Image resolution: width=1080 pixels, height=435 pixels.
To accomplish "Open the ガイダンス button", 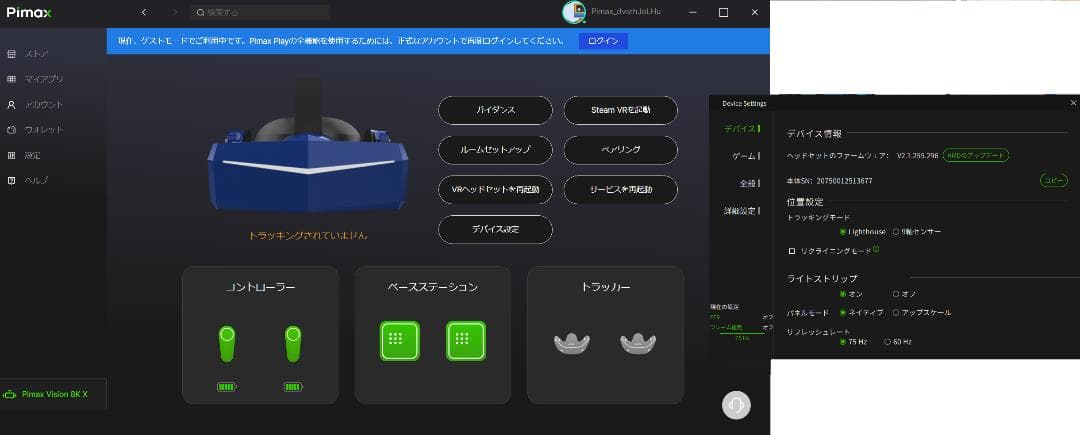I will pos(495,110).
